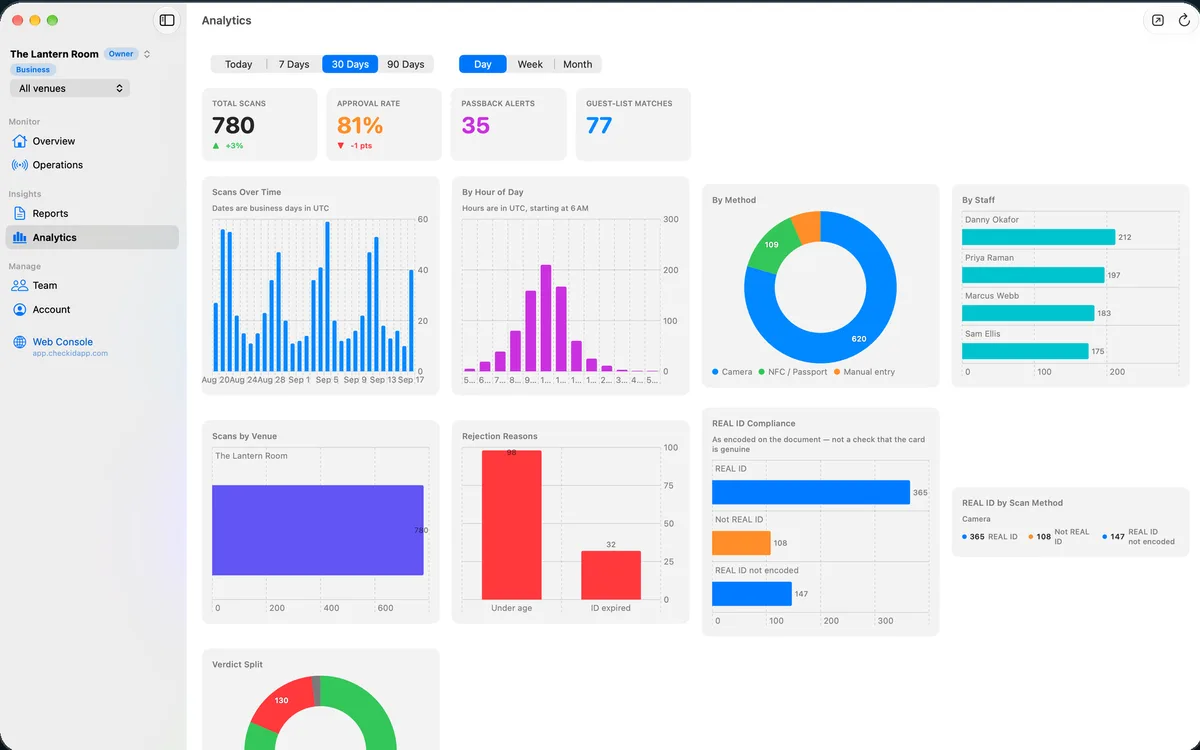
Task: Click the blue Camera legend dot
Action: tap(715, 372)
